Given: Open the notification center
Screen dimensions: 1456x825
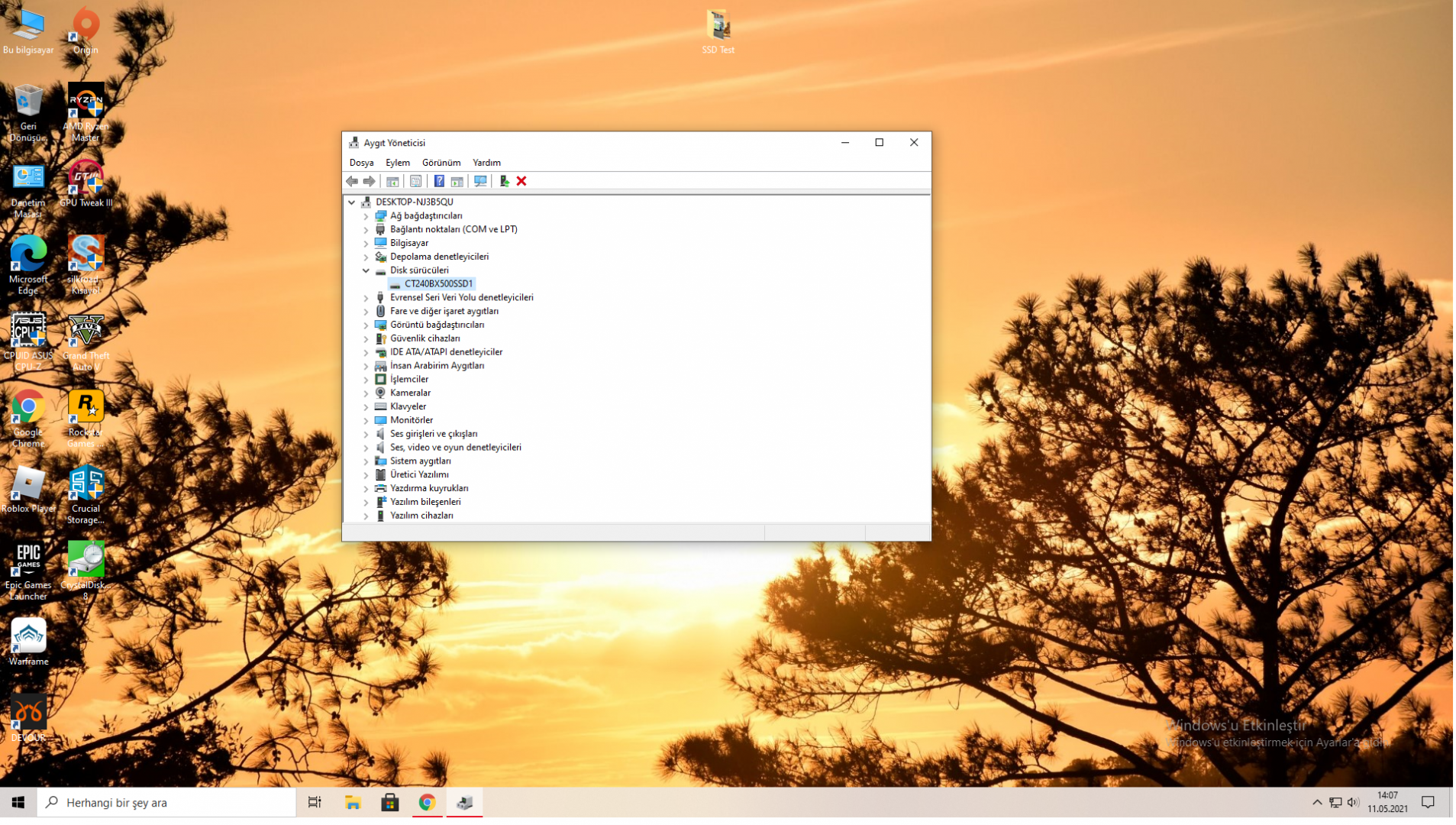Looking at the screenshot, I should (1429, 803).
